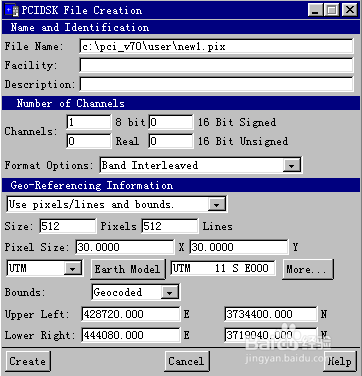The height and width of the screenshot is (376, 362).
Task: Minimize the PCIDSK File Creation window
Action: [x=315, y=10]
